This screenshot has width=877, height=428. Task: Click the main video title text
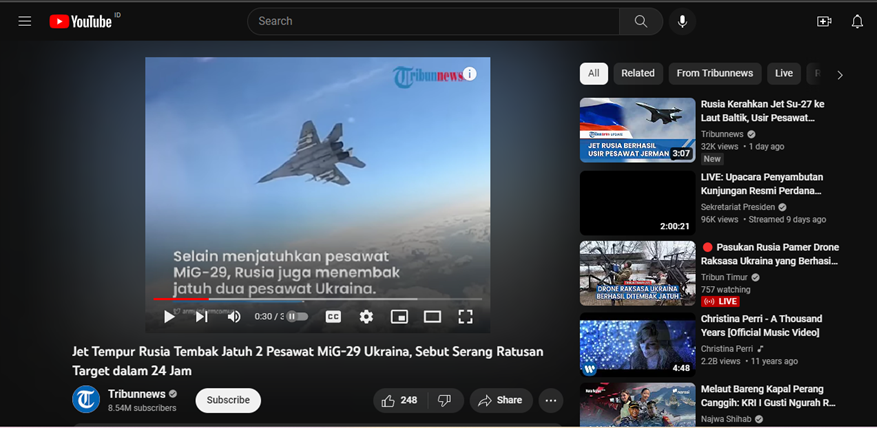308,361
